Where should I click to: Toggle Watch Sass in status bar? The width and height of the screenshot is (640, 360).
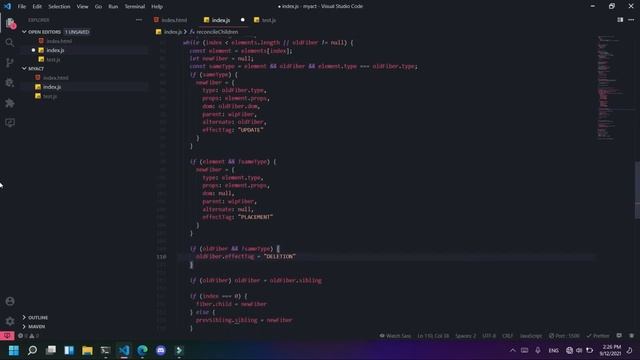pyautogui.click(x=396, y=336)
